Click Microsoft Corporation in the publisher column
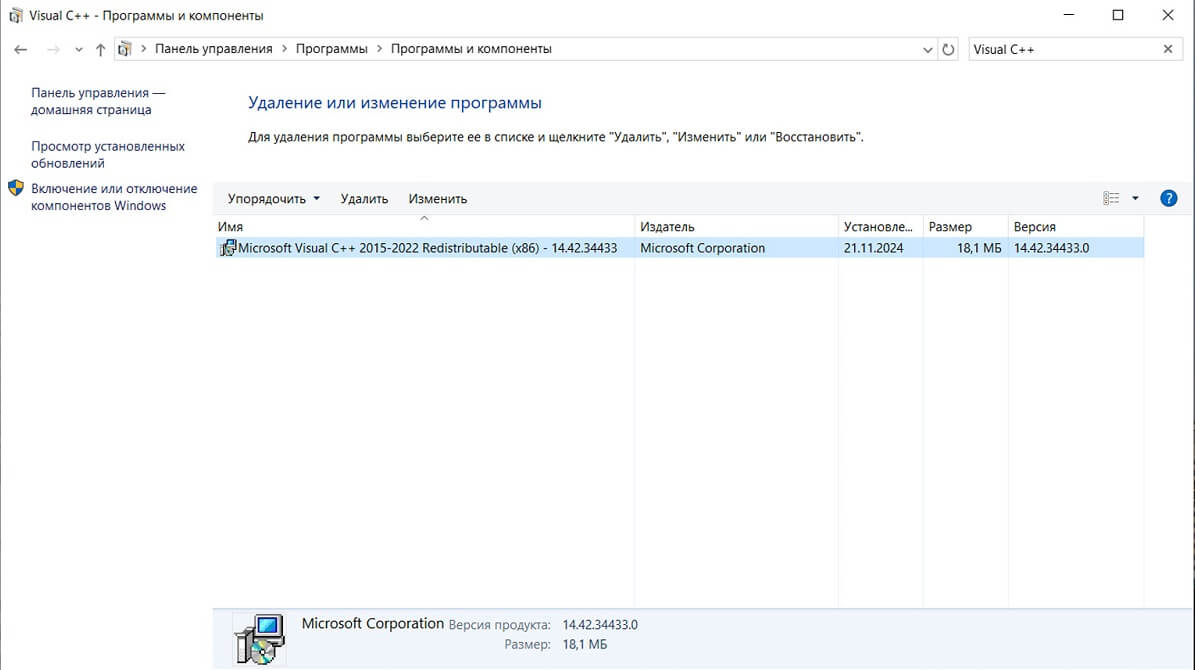The height and width of the screenshot is (670, 1195). (x=703, y=248)
